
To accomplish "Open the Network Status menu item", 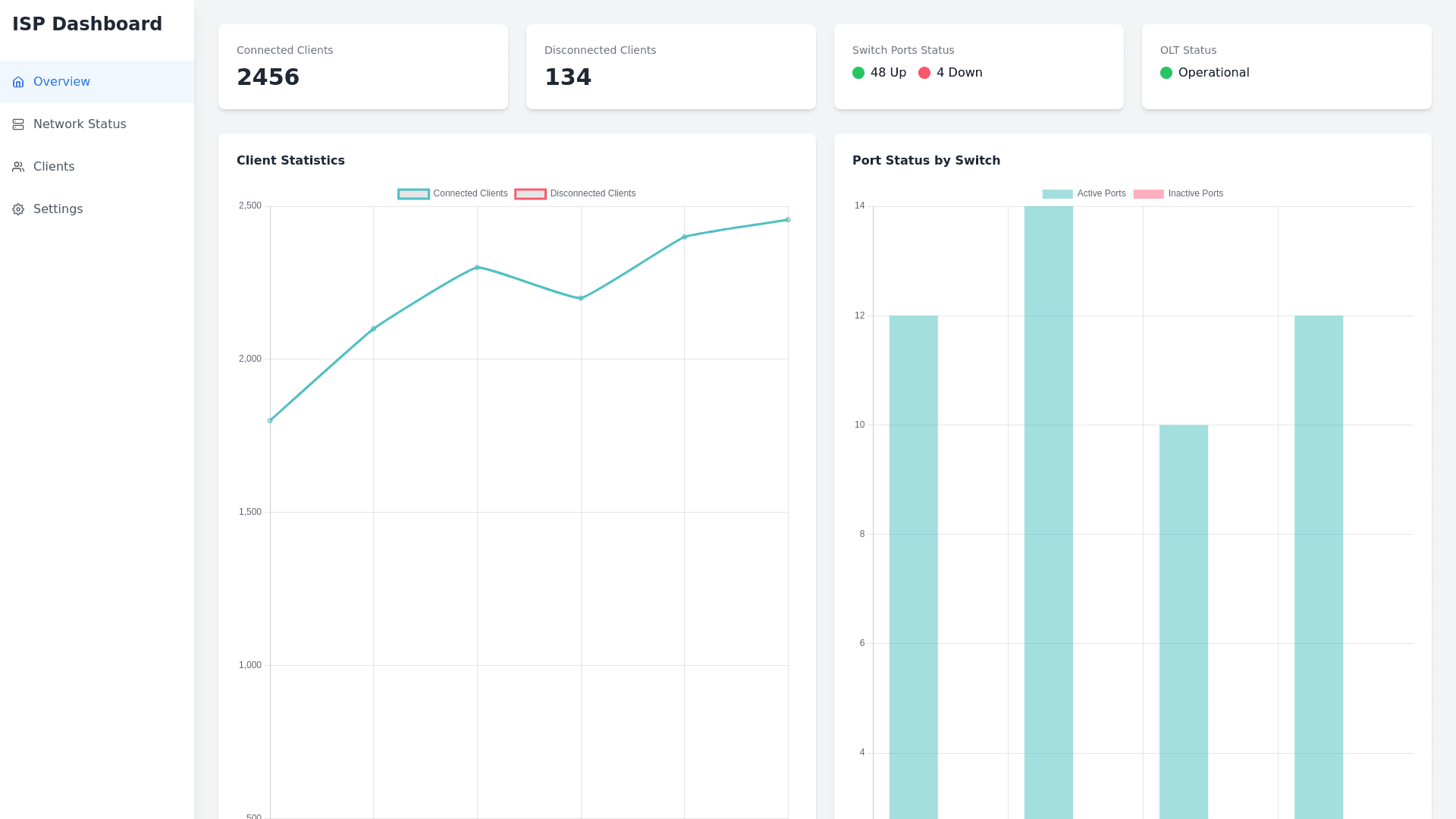I will [x=80, y=124].
